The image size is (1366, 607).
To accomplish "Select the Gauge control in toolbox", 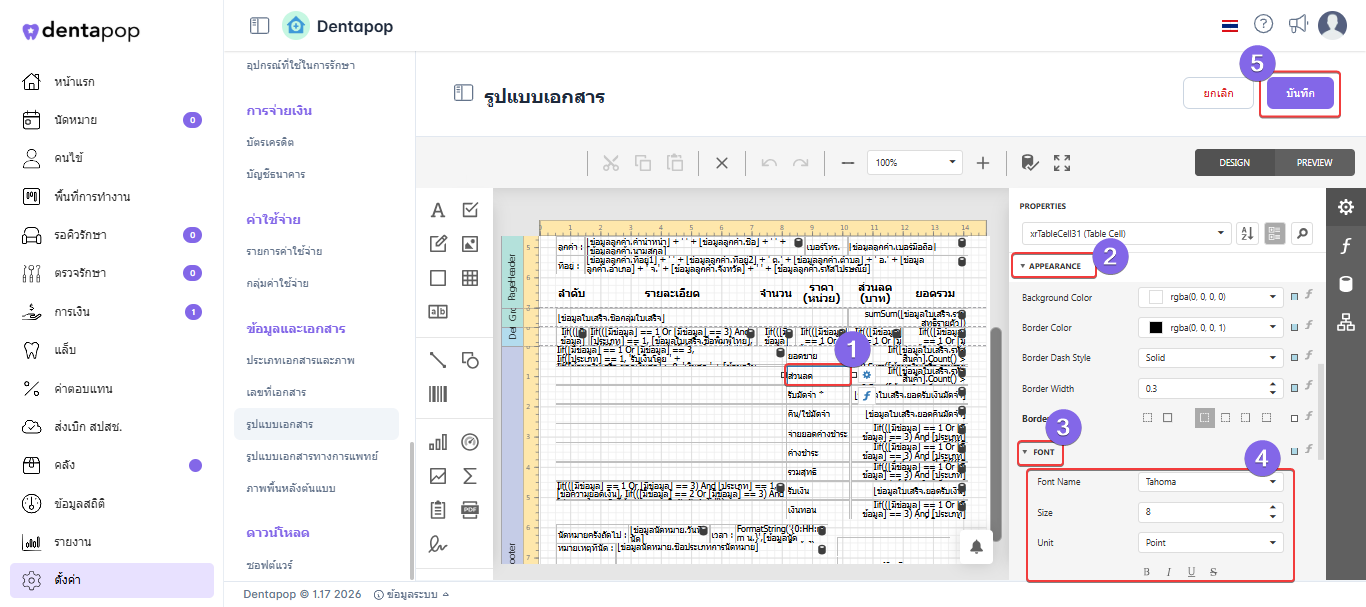I will [470, 442].
